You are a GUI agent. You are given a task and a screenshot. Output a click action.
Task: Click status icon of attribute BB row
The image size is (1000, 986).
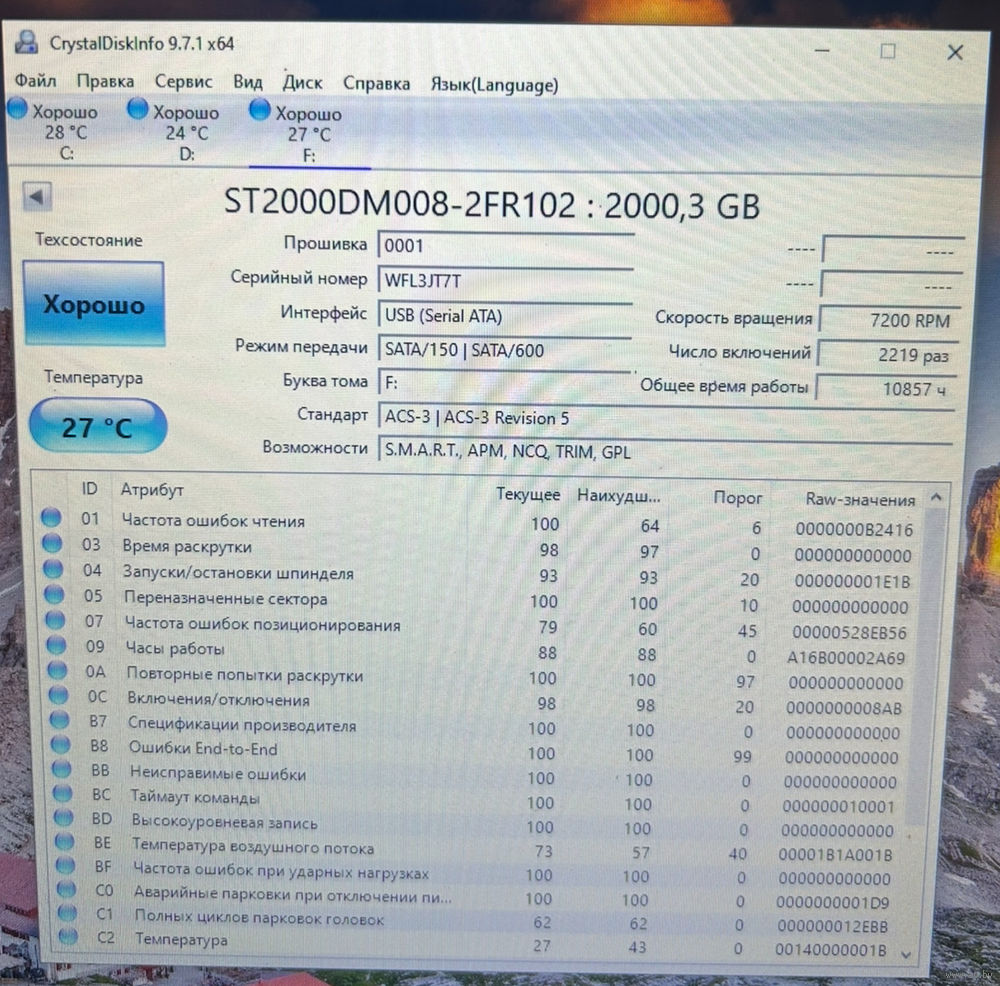click(x=61, y=769)
